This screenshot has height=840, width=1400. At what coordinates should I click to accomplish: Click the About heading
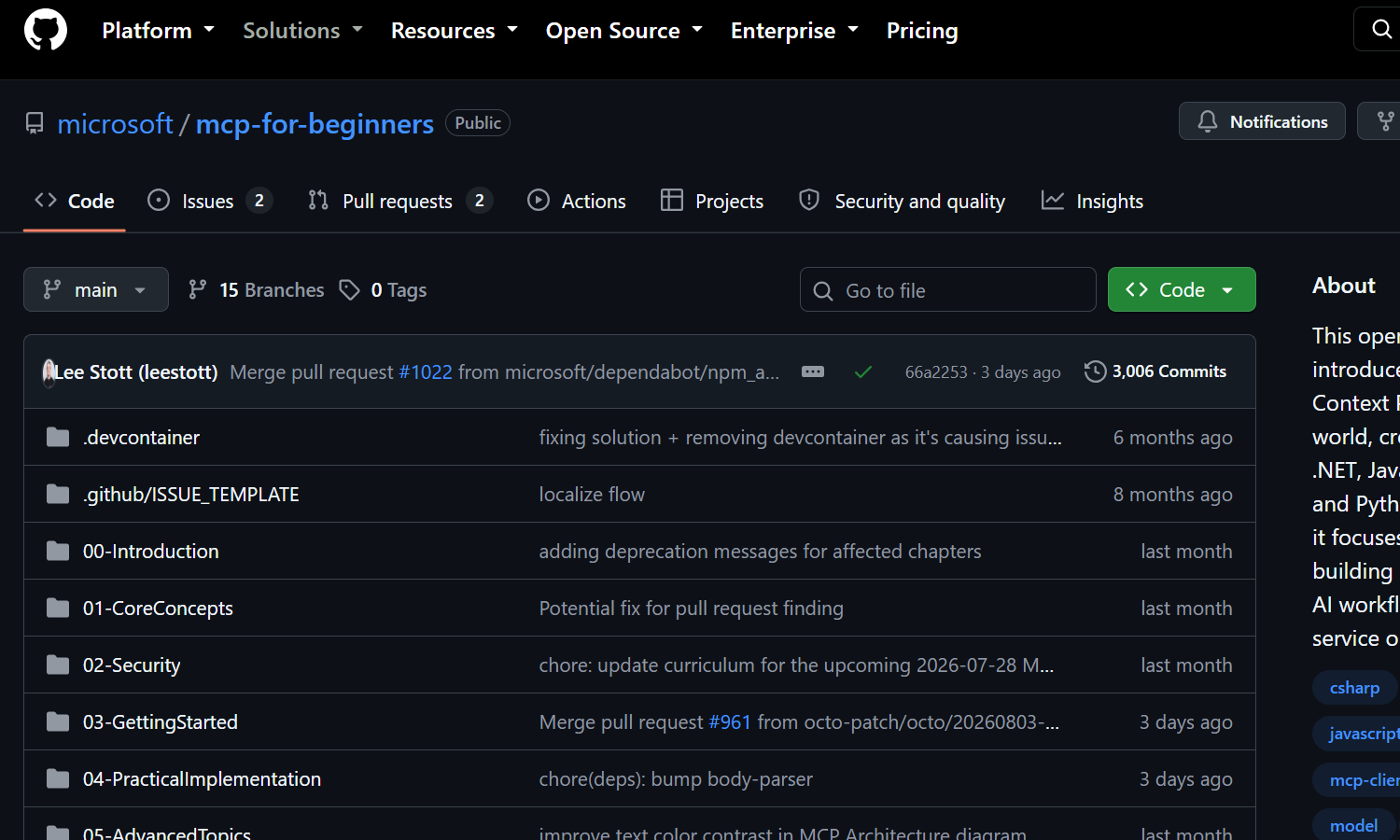click(x=1343, y=285)
